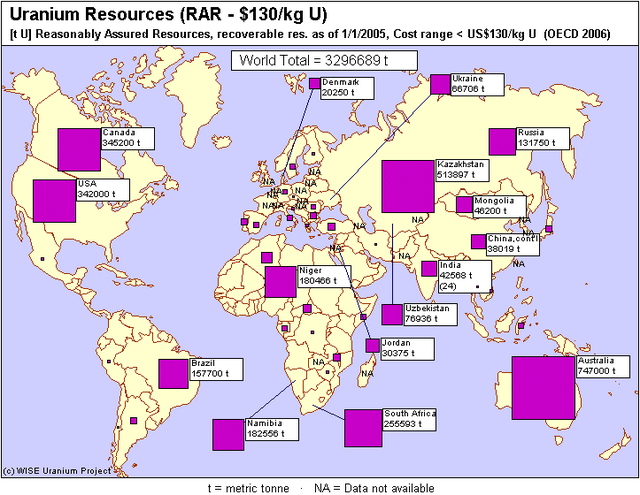Viewport: 640px width, 495px height.
Task: Click the purple square for Niger
Action: (281, 281)
